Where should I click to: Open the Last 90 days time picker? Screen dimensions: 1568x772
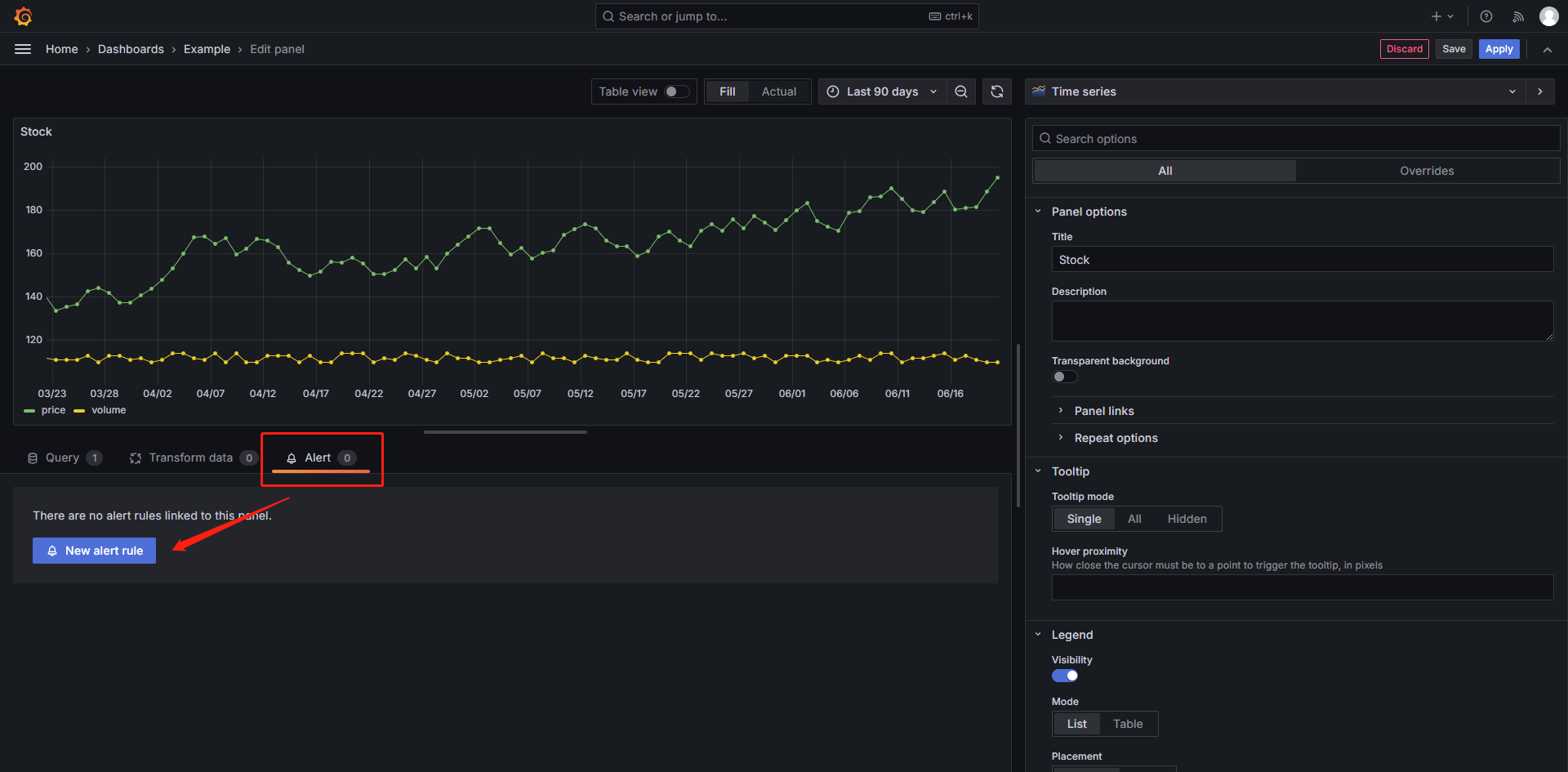[882, 91]
